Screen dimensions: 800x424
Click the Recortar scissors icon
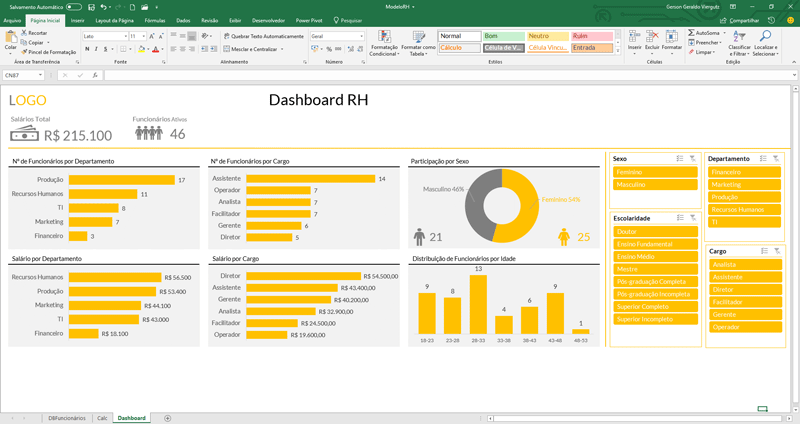[x=23, y=33]
